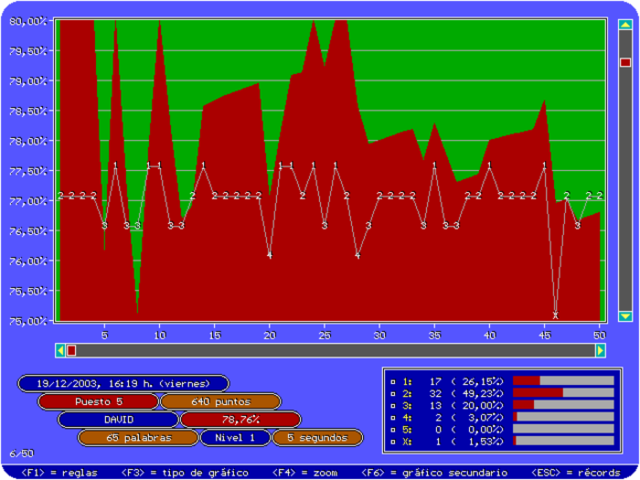Click the 65 palabras badge
Viewport: 640px width, 480px height.
(138, 438)
